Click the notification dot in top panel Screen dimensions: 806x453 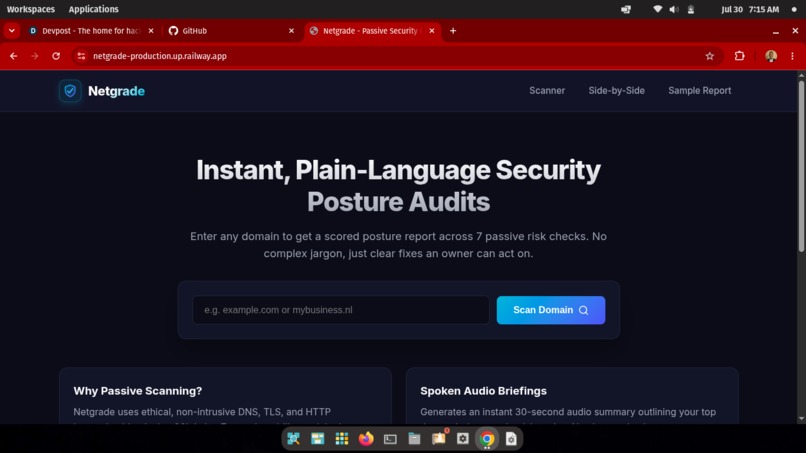point(794,9)
